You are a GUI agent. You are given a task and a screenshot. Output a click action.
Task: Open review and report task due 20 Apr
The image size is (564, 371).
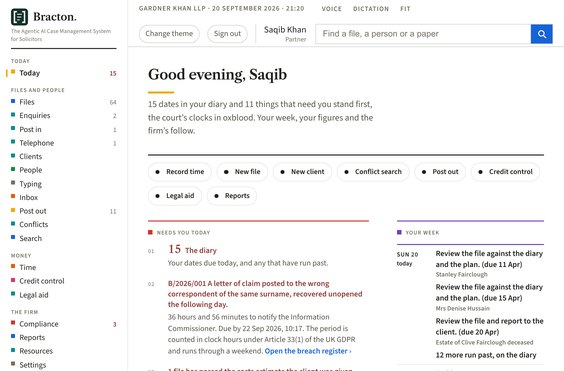point(489,326)
